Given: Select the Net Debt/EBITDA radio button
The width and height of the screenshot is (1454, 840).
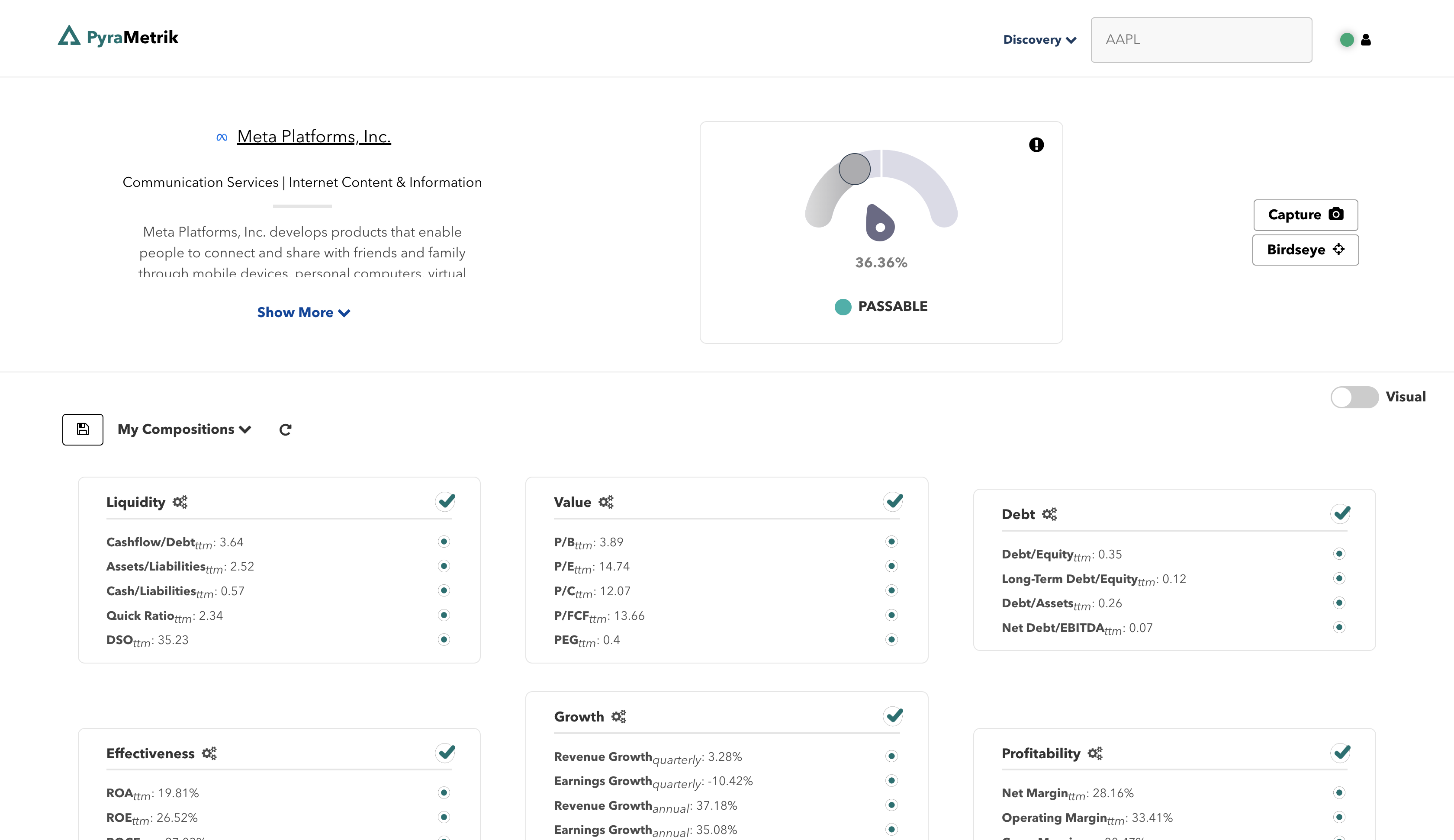Looking at the screenshot, I should [1339, 627].
